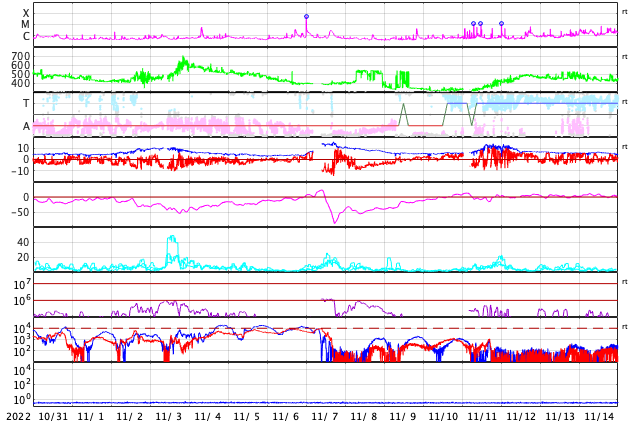
Task: Select the 10/31 date label
Action: pyautogui.click(x=53, y=417)
